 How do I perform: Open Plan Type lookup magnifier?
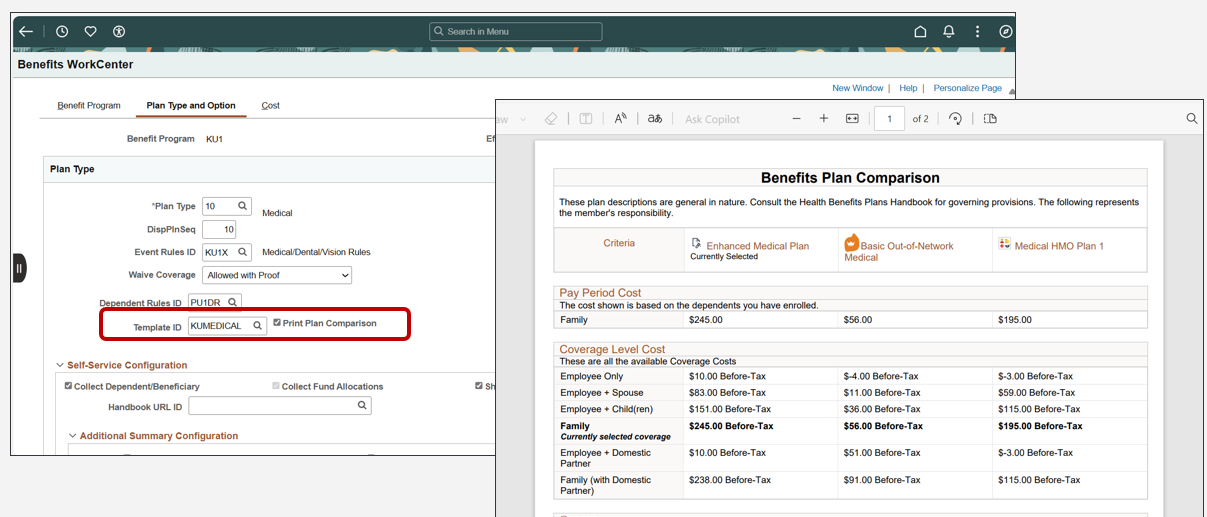click(243, 206)
